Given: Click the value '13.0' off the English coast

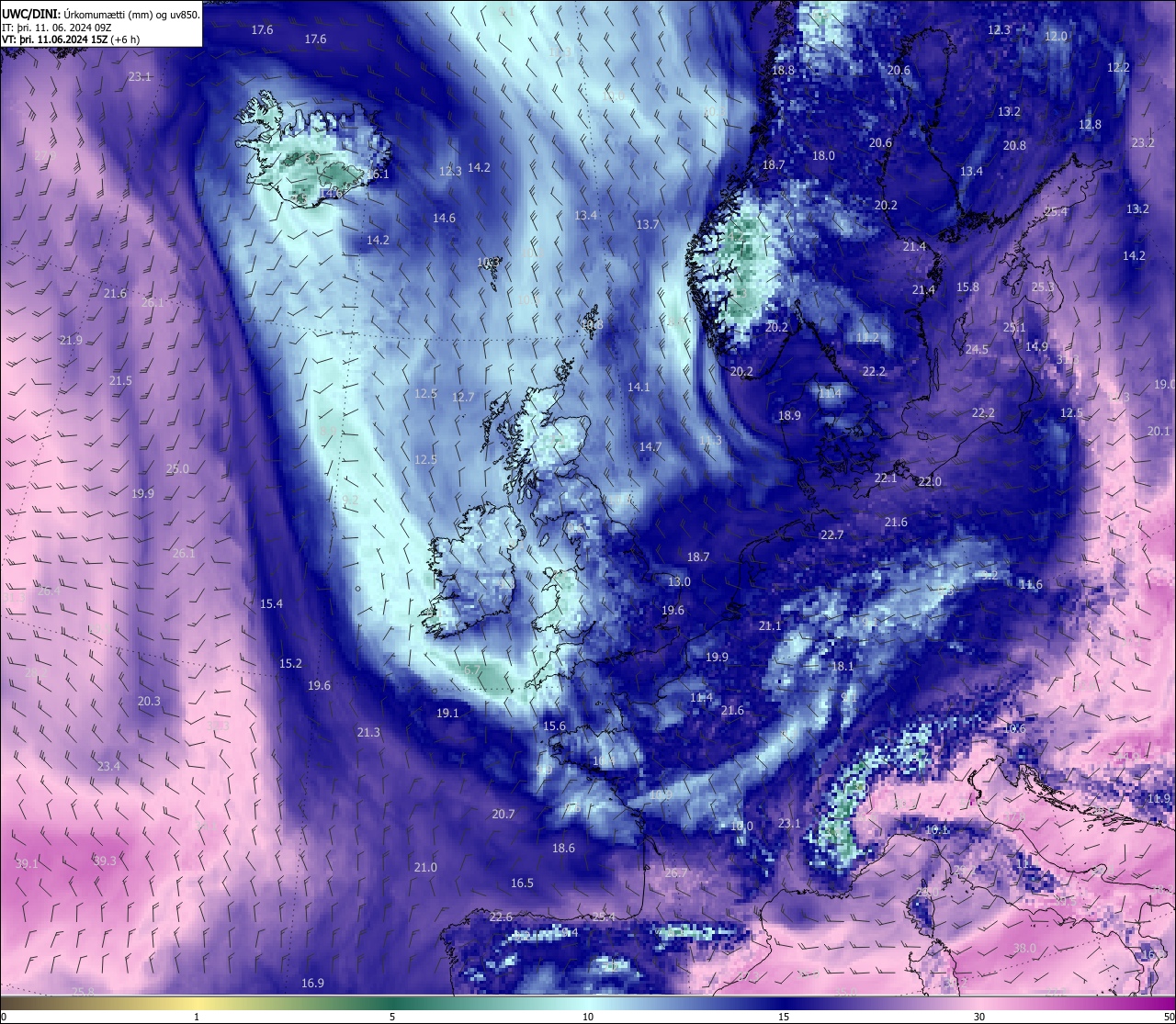Looking at the screenshot, I should 679,582.
